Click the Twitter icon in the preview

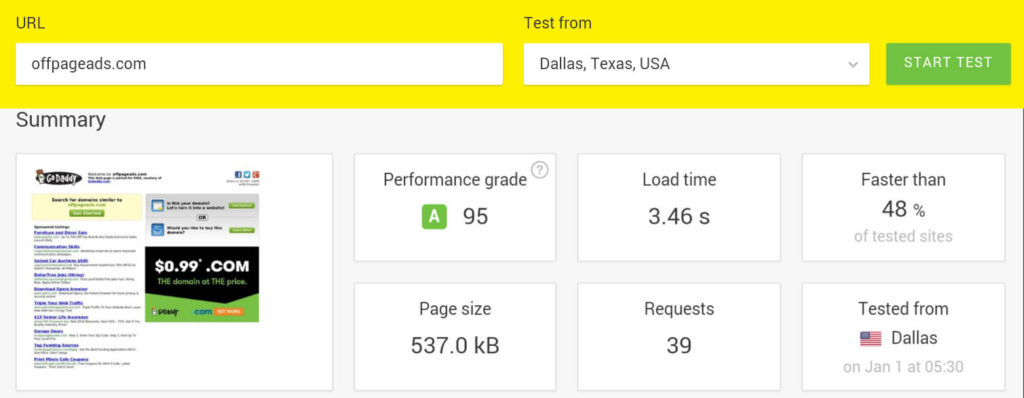pos(248,175)
